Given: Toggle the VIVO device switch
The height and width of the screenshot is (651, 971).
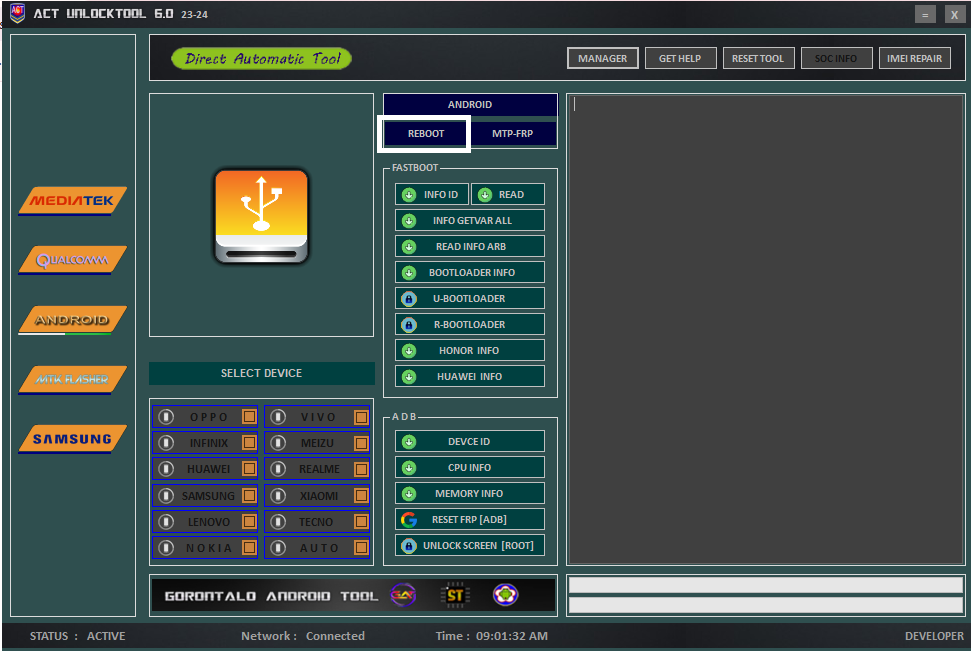Looking at the screenshot, I should coord(278,417).
